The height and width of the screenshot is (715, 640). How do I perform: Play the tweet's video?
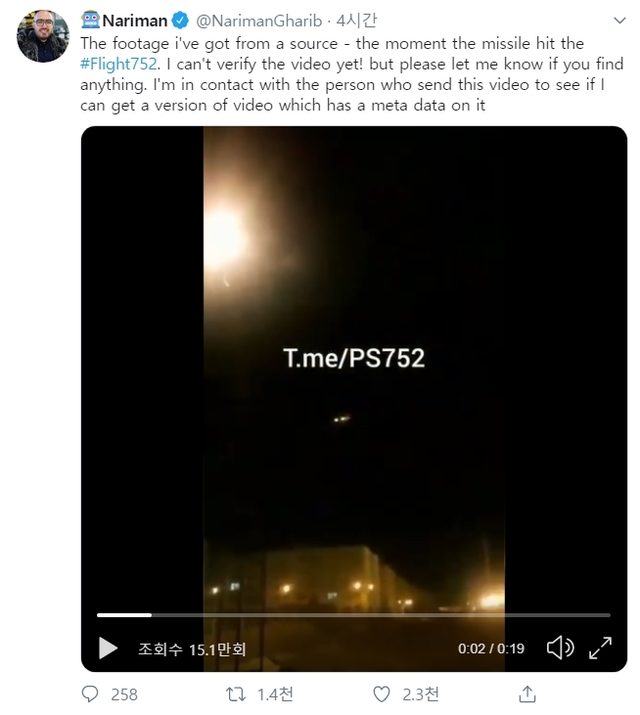pos(108,648)
